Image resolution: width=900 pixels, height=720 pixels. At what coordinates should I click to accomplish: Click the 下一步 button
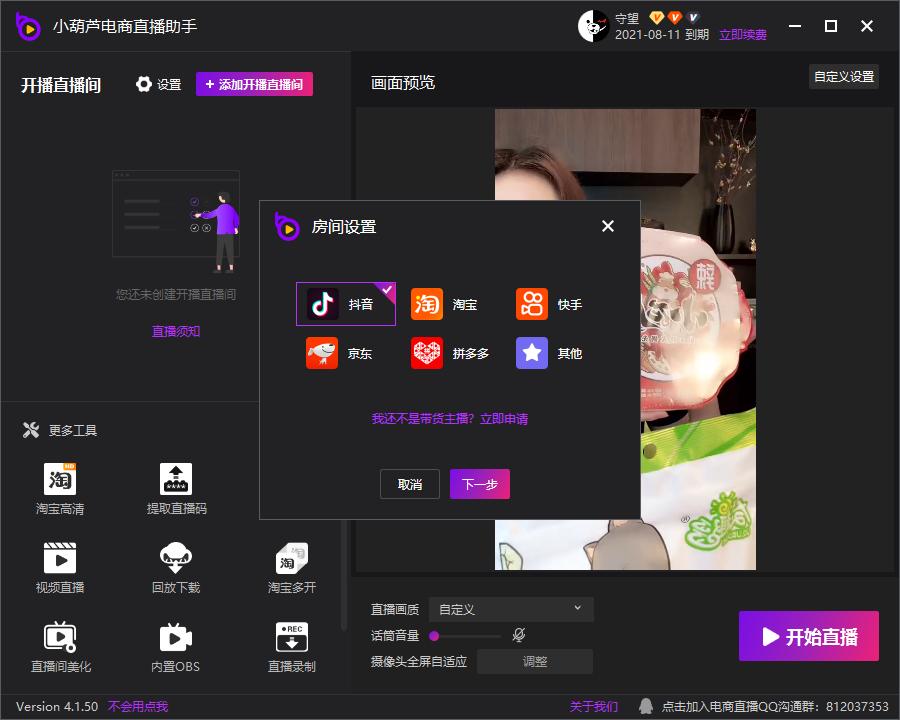[480, 484]
